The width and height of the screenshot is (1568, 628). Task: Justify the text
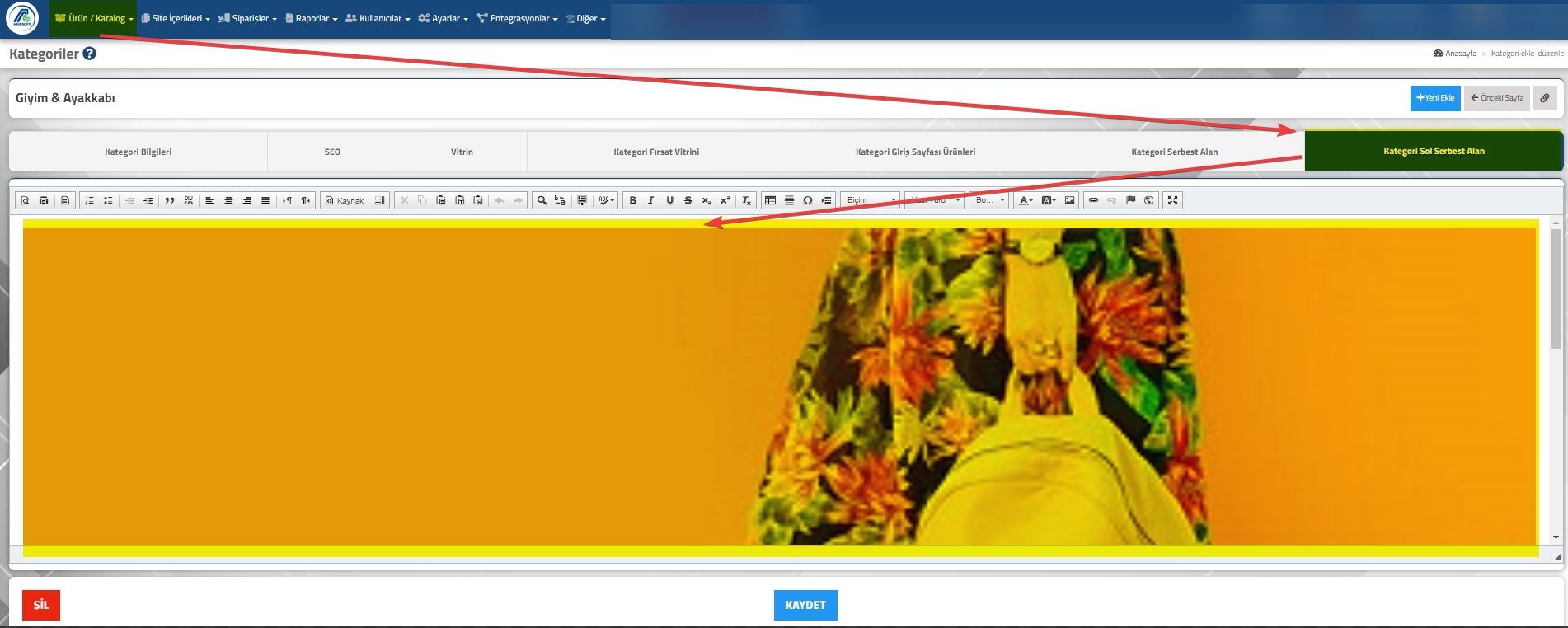tap(265, 200)
